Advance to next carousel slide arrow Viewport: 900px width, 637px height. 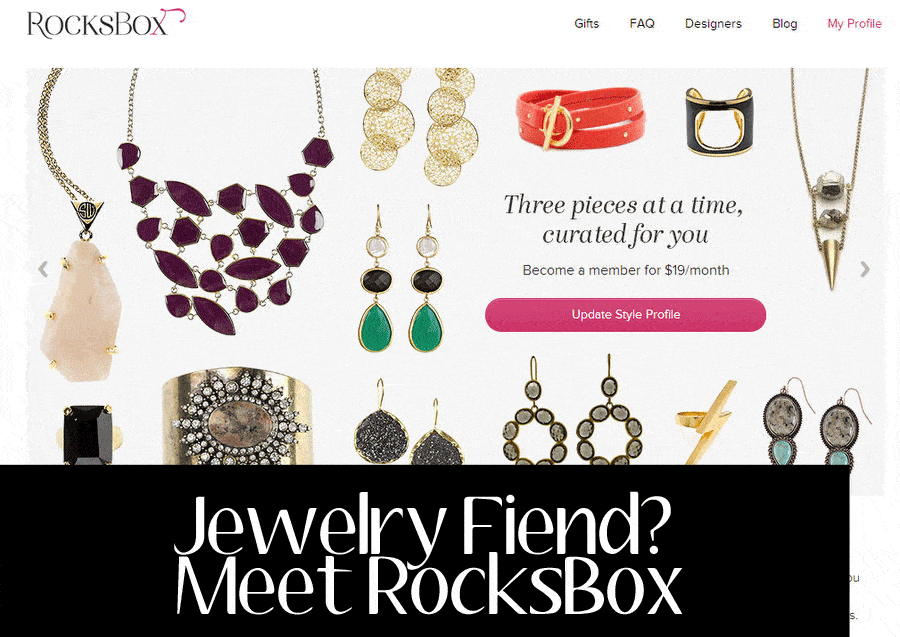click(864, 269)
